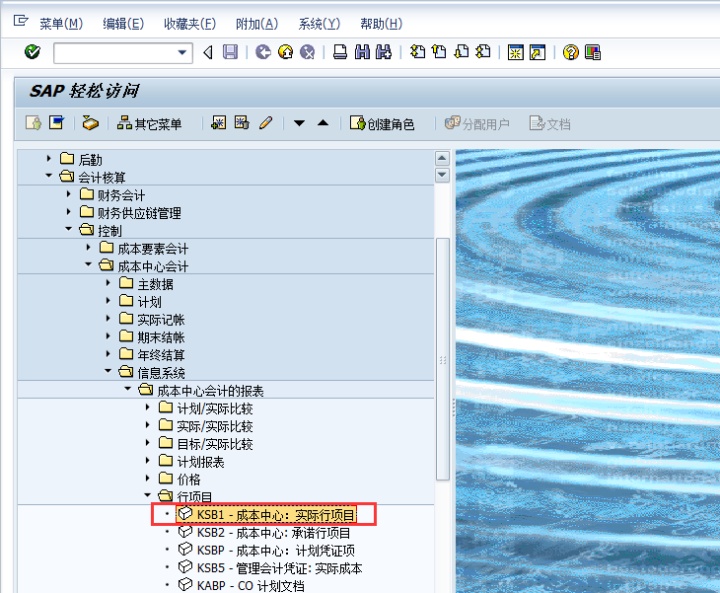
Task: Click the tree scrollbar up arrow
Action: [442, 158]
